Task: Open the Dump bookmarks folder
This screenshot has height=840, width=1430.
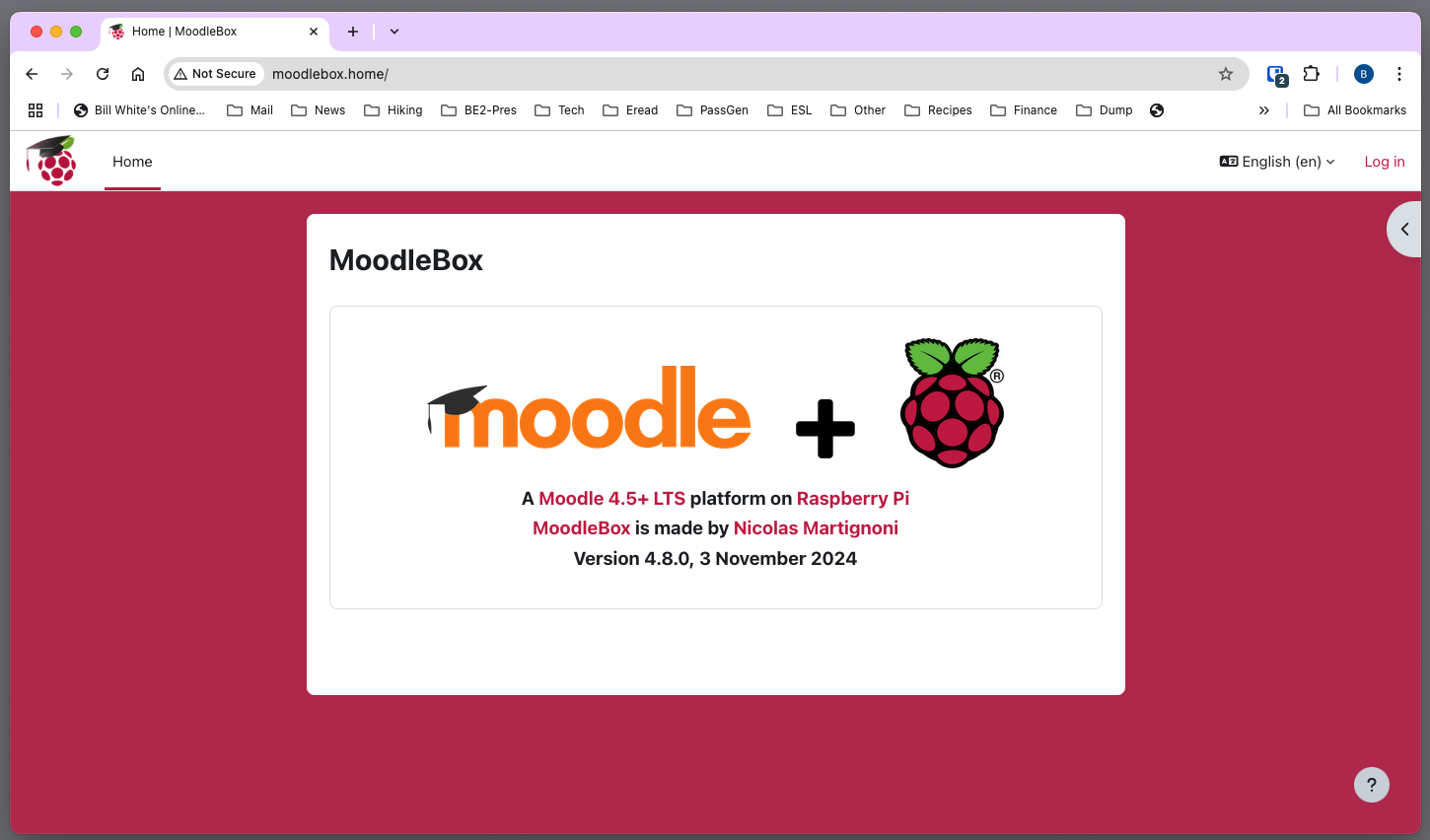Action: (x=1105, y=110)
